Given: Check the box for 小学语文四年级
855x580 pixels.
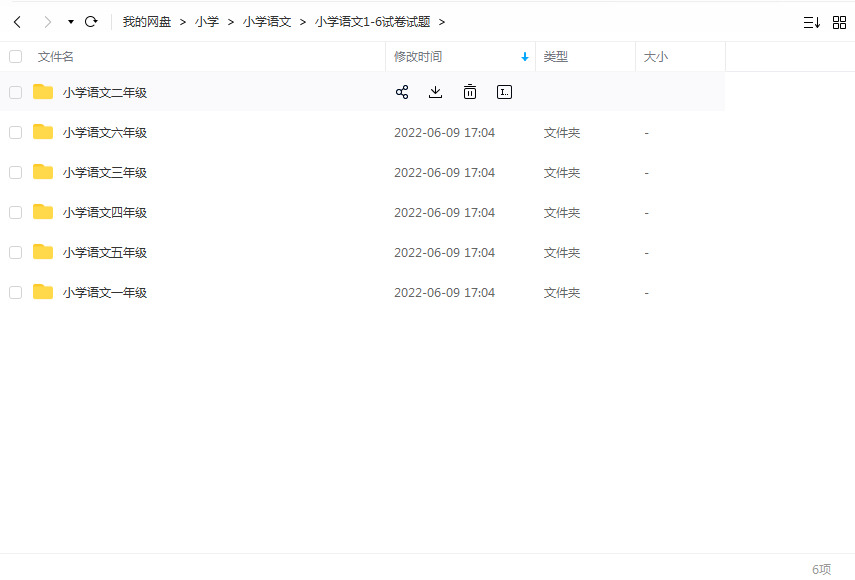Looking at the screenshot, I should (16, 213).
